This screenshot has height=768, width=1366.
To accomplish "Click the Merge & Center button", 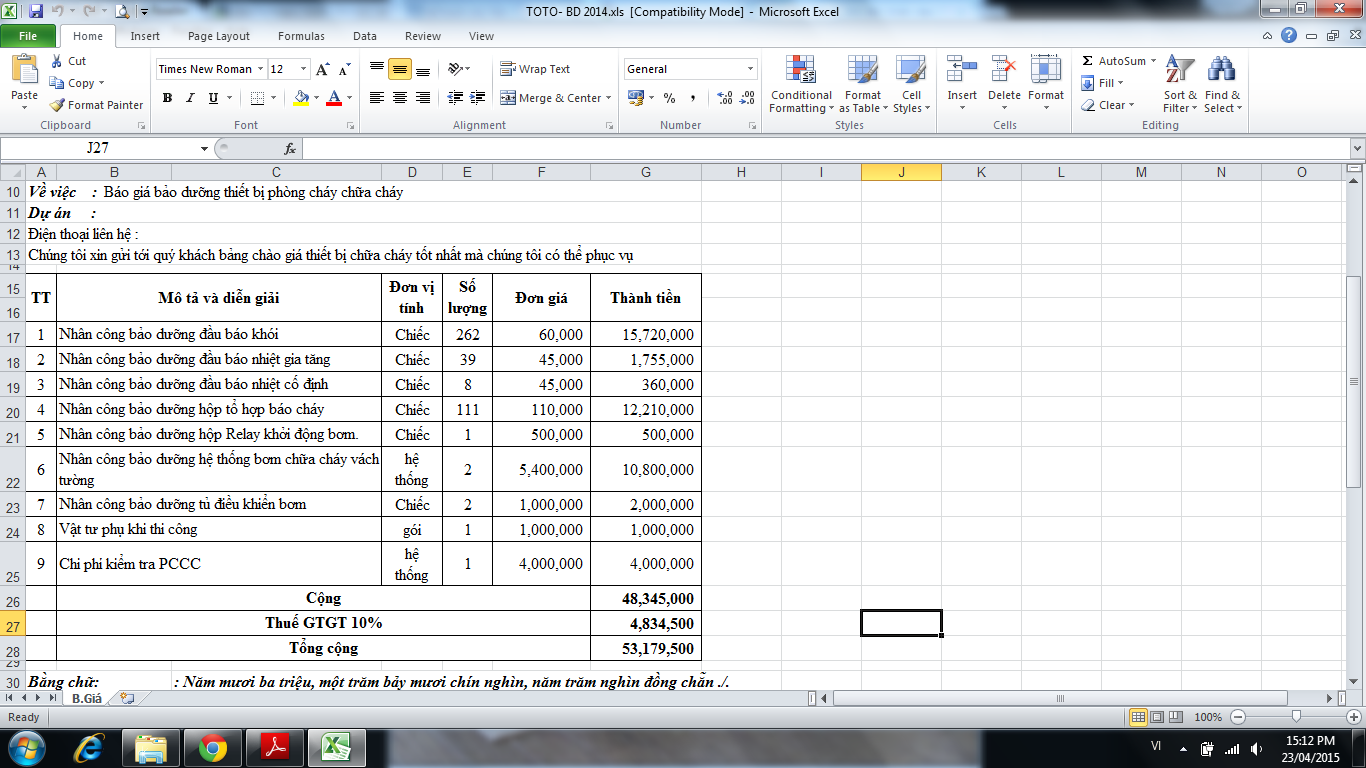I will 551,98.
